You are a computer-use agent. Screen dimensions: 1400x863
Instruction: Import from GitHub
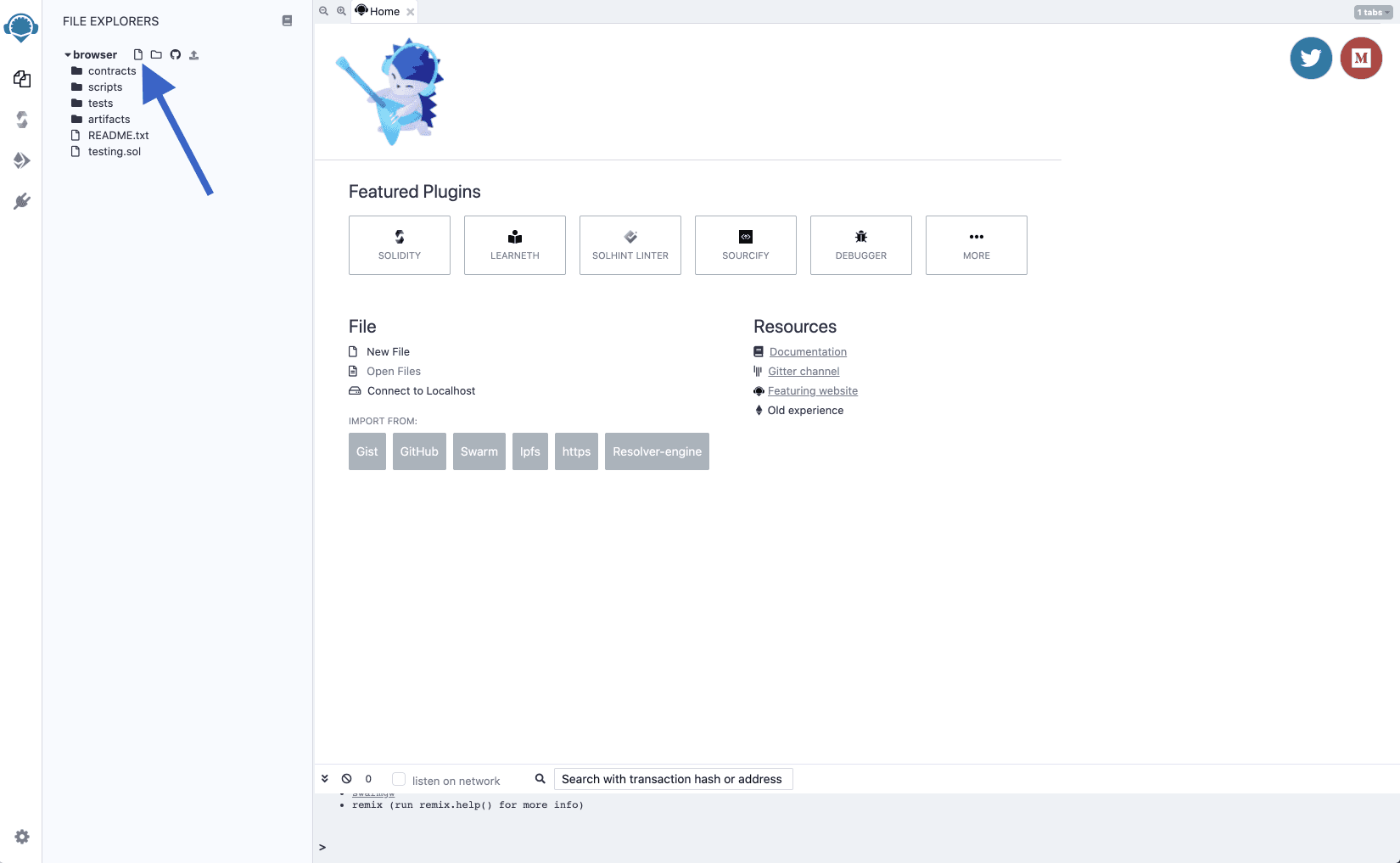pos(419,451)
